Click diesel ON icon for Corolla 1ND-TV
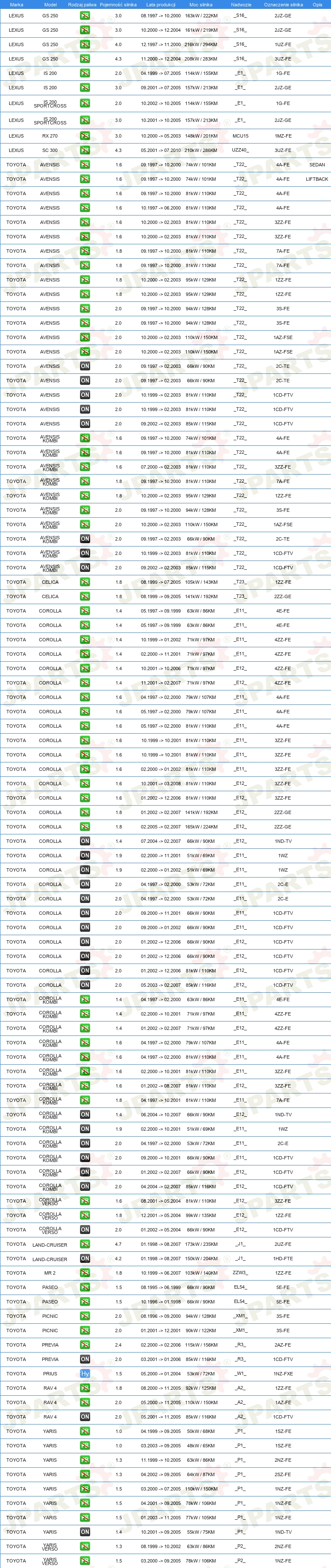The height and width of the screenshot is (1568, 331). [85, 841]
